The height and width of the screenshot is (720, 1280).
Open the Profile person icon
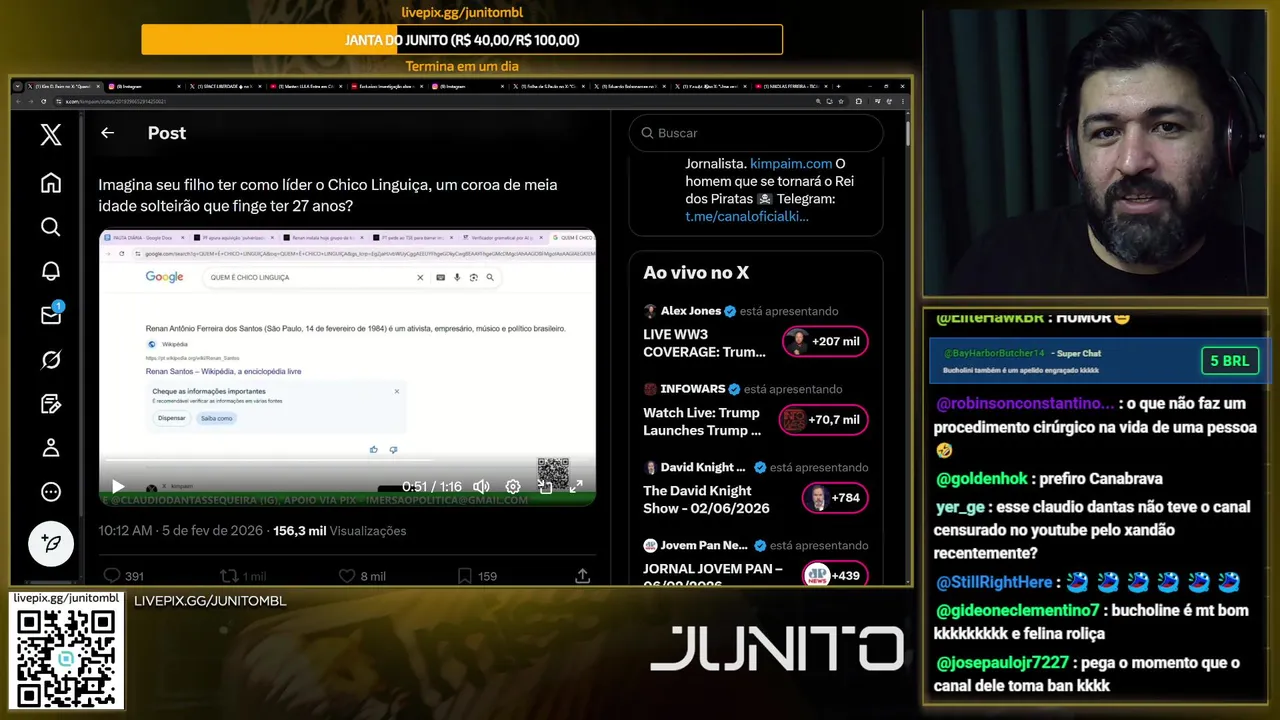pos(51,447)
